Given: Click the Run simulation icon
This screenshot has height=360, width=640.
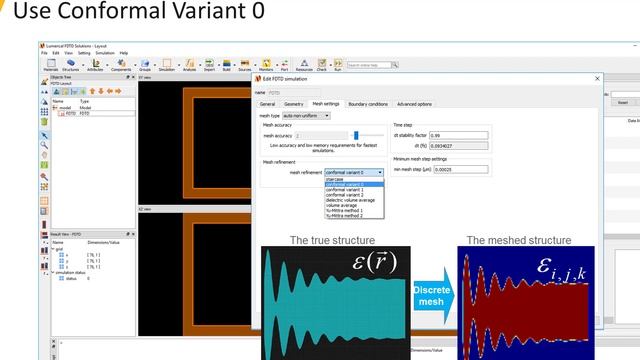Looking at the screenshot, I should 338,63.
